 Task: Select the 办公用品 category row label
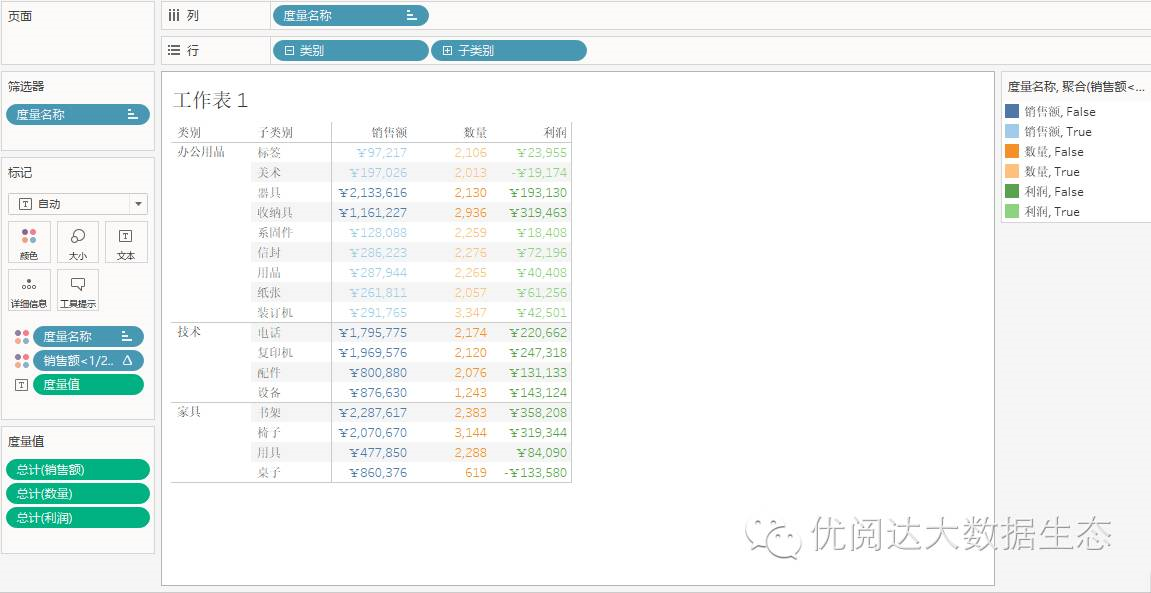[201, 153]
